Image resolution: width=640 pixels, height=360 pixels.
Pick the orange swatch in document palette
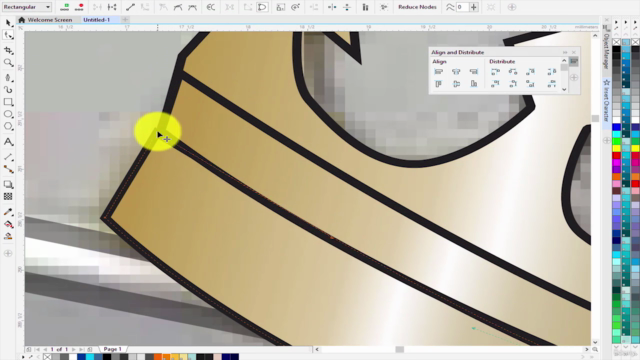point(158,357)
